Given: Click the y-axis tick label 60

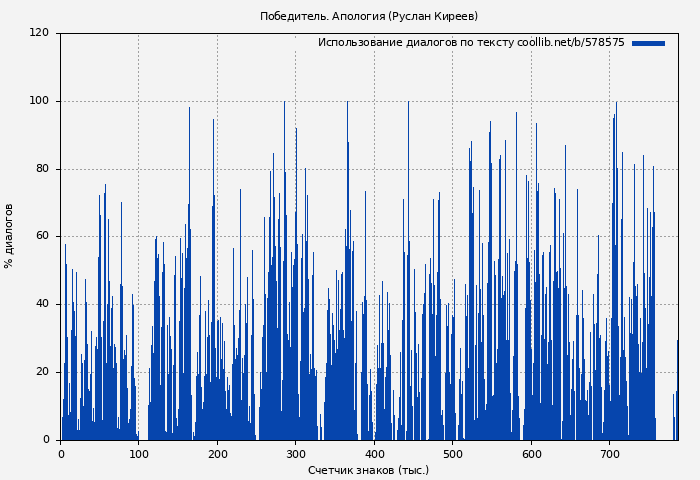Looking at the screenshot, I should [x=42, y=236].
